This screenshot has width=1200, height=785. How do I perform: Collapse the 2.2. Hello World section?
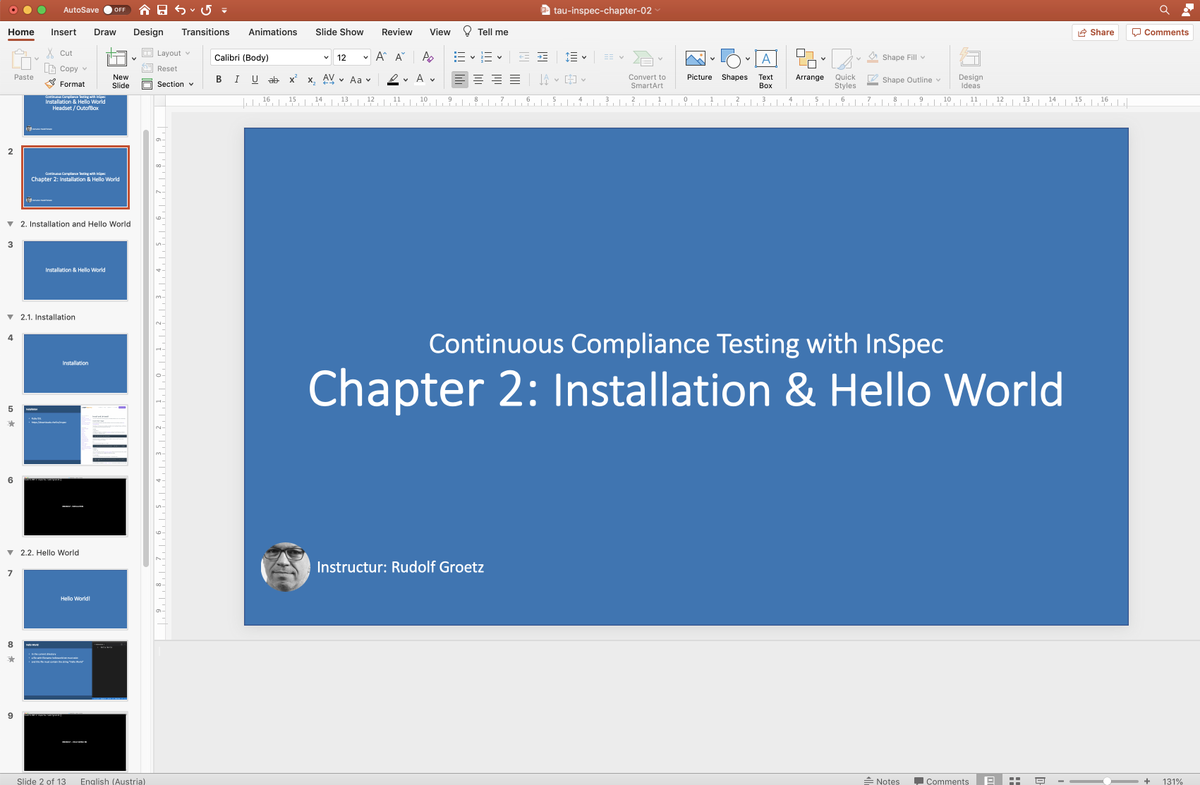point(10,552)
